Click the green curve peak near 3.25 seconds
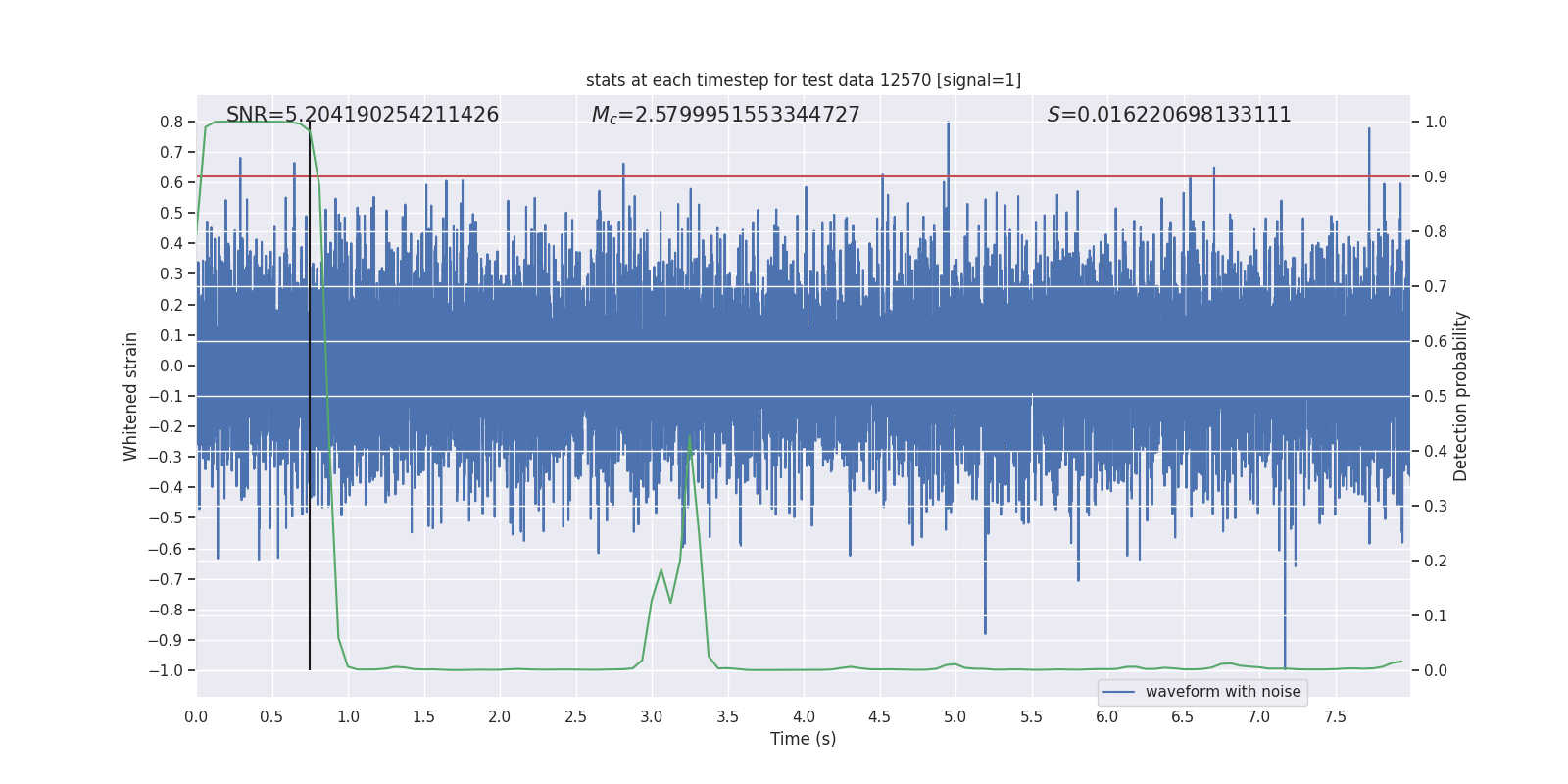This screenshot has height=784, width=1568. [x=690, y=437]
